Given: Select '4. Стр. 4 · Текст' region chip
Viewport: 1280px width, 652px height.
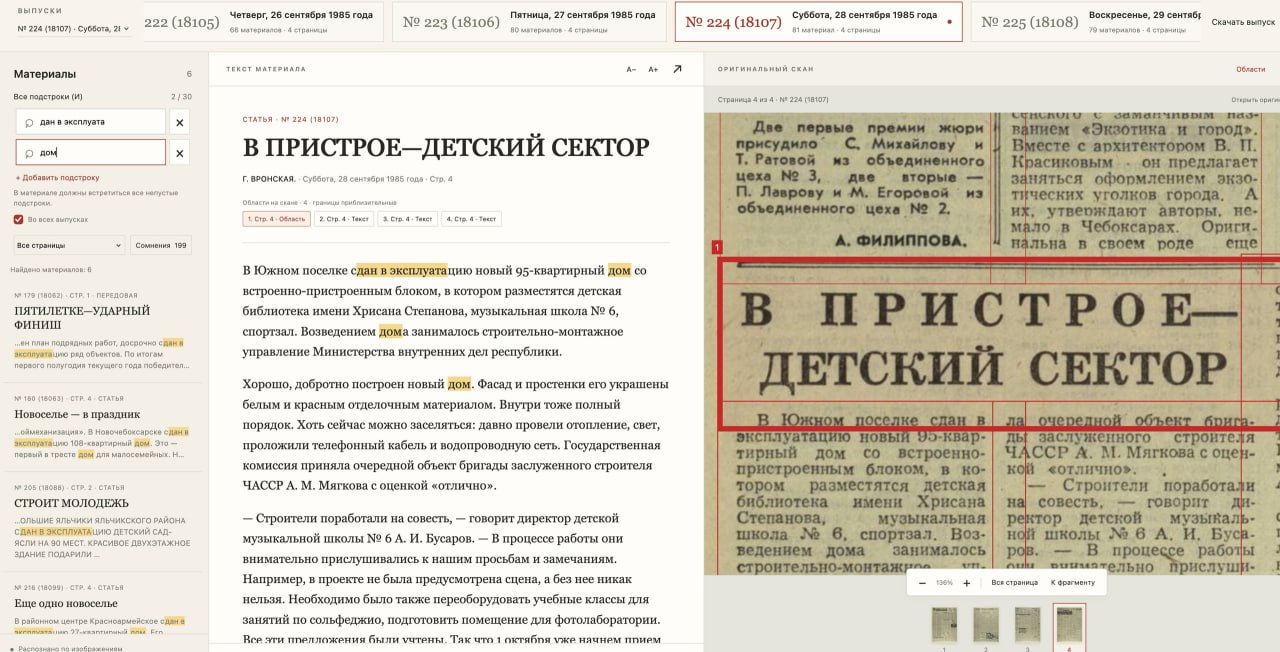Looking at the screenshot, I should point(472,219).
